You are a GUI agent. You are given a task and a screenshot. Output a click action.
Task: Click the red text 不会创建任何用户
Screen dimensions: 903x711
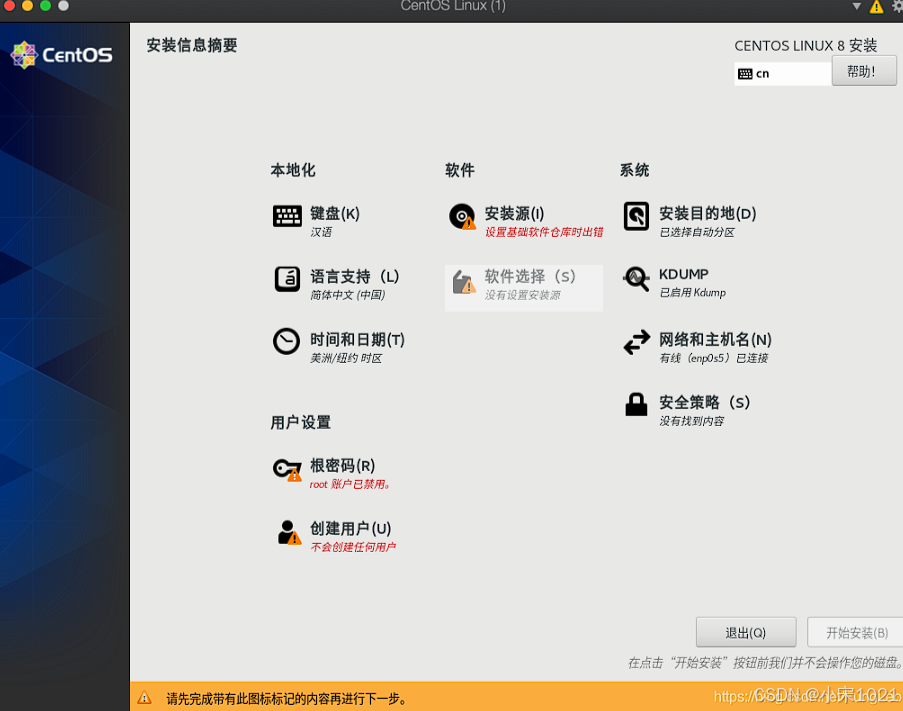pyautogui.click(x=353, y=547)
